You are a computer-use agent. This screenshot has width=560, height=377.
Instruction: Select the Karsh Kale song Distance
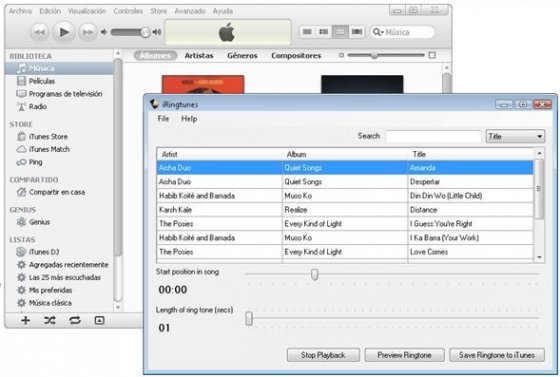click(345, 210)
